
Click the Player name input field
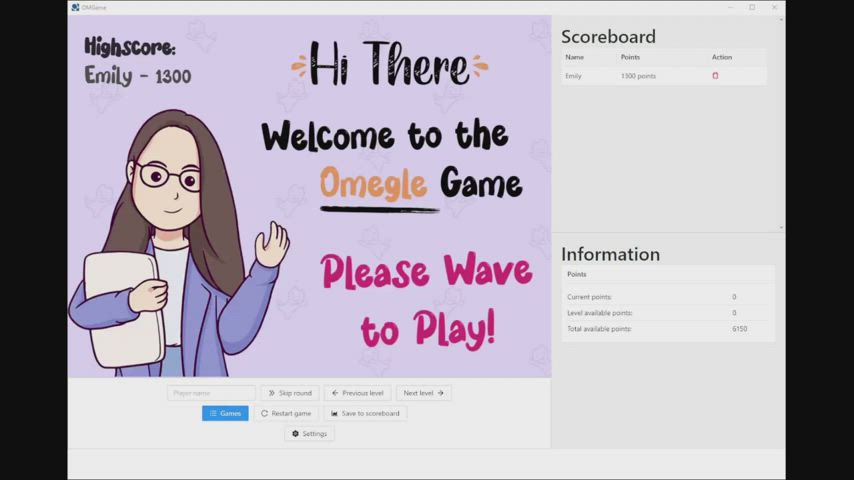(x=211, y=393)
